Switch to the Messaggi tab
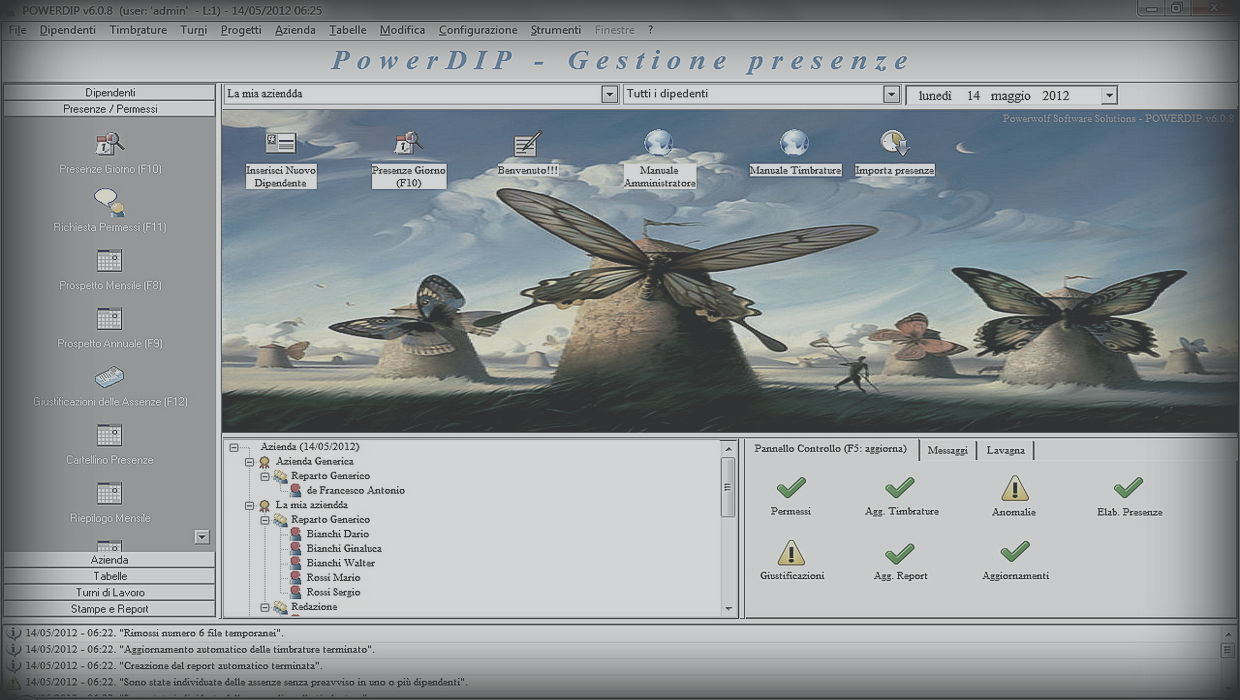The image size is (1240, 700). (947, 450)
